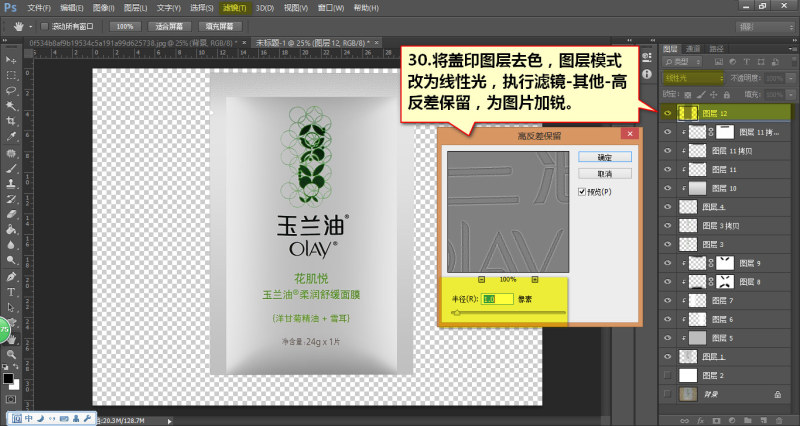This screenshot has height=426, width=800.
Task: Select the Magic Wand tool
Action: (x=11, y=106)
